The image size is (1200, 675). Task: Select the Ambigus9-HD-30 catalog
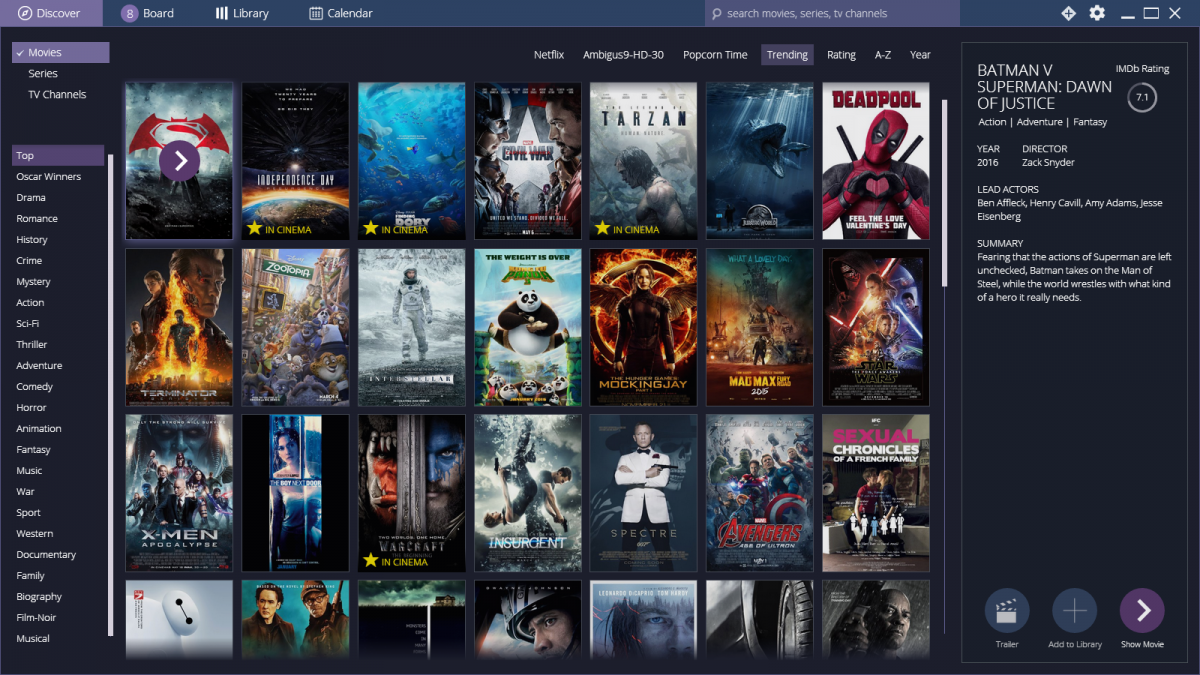coord(623,55)
